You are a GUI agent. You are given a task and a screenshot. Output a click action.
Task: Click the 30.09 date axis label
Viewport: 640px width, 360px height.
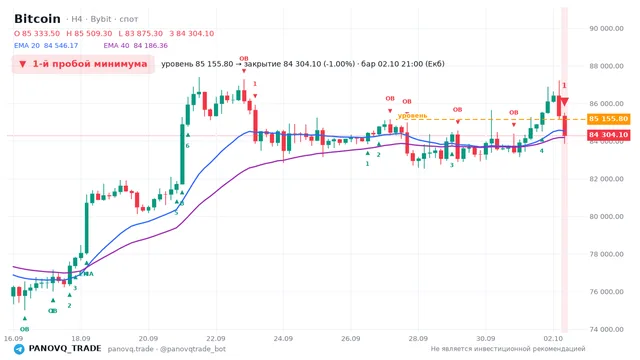(485, 338)
